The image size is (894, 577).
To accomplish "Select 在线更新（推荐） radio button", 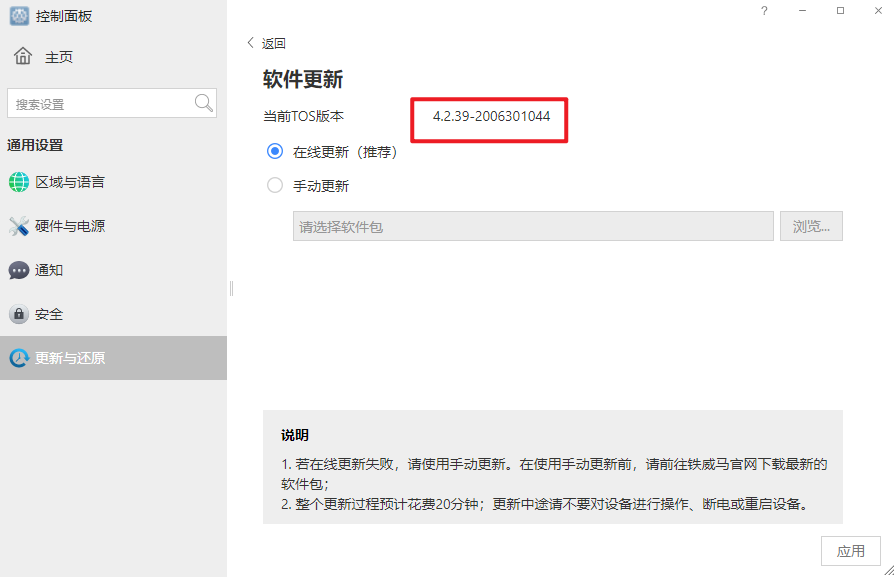I will [x=275, y=152].
